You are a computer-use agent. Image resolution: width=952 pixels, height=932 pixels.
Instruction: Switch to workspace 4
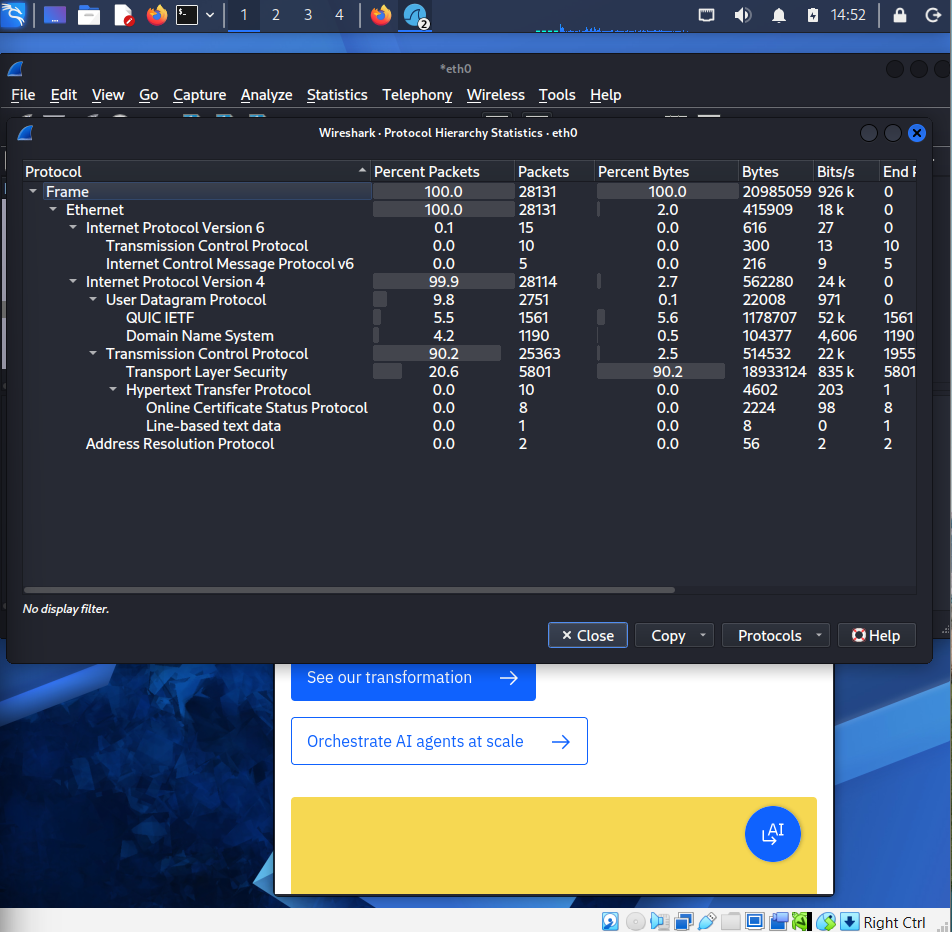(x=339, y=15)
